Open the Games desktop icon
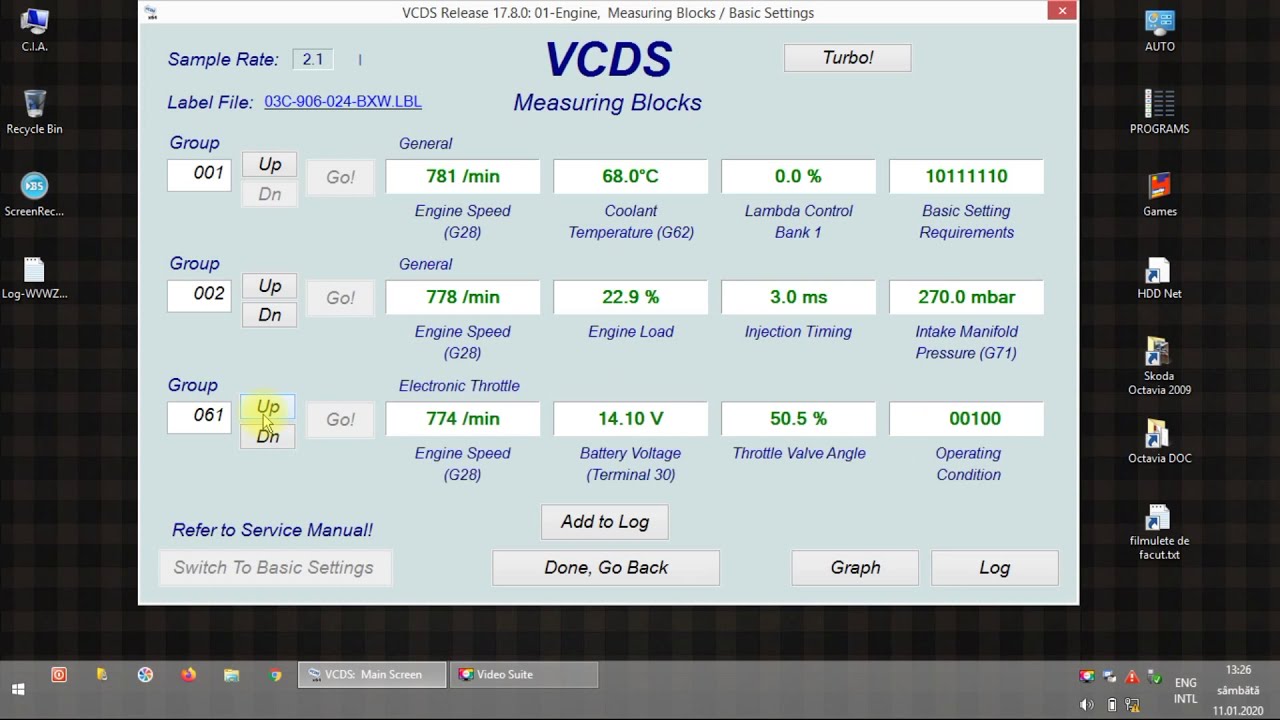The width and height of the screenshot is (1280, 720). click(x=1159, y=195)
